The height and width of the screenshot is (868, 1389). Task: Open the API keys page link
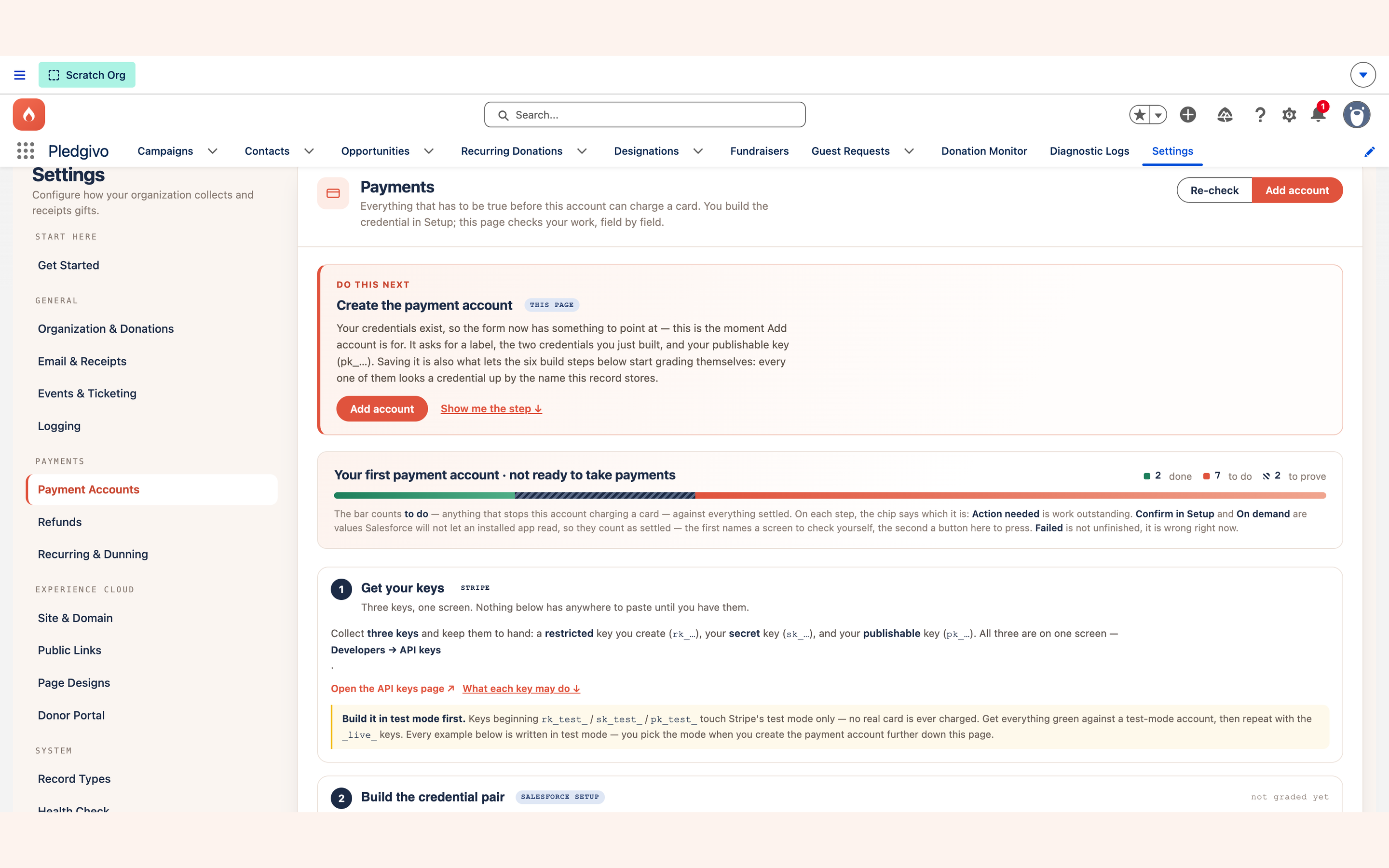393,688
